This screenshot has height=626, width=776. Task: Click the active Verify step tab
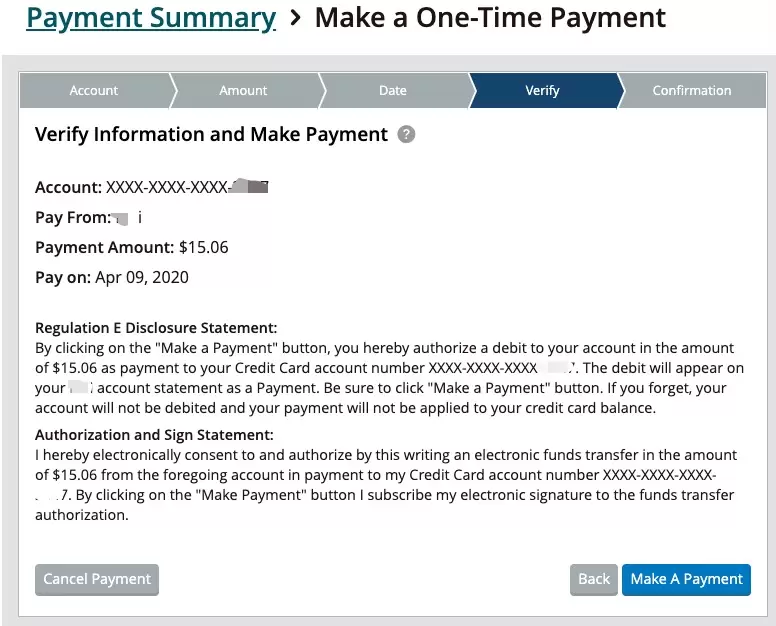pyautogui.click(x=542, y=90)
